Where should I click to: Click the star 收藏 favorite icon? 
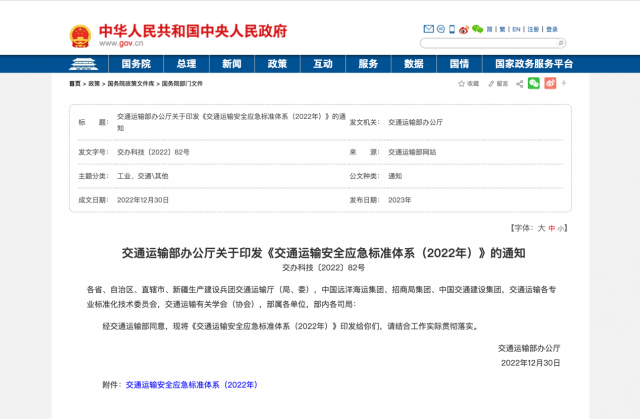click(x=468, y=84)
